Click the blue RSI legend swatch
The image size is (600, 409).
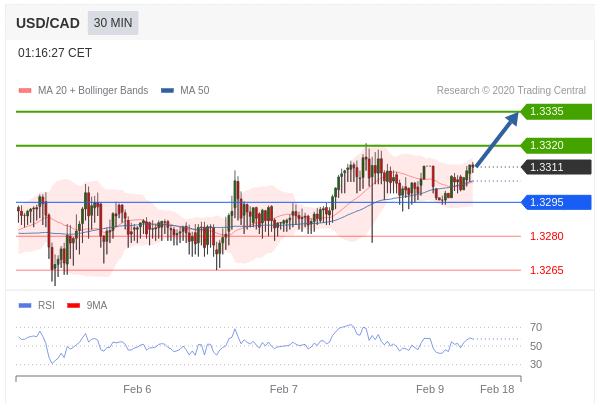25,305
